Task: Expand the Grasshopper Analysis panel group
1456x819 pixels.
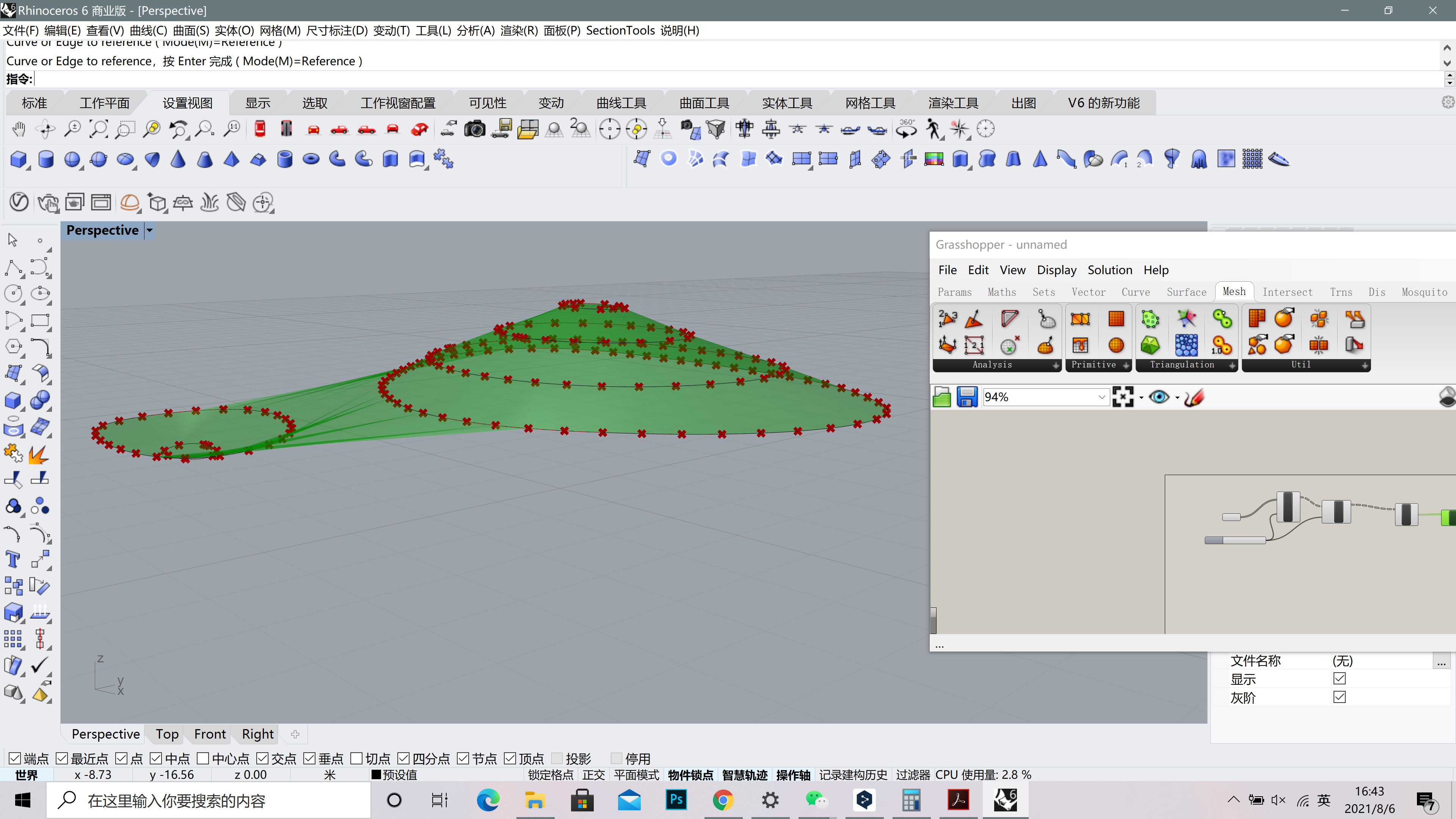Action: [1056, 366]
